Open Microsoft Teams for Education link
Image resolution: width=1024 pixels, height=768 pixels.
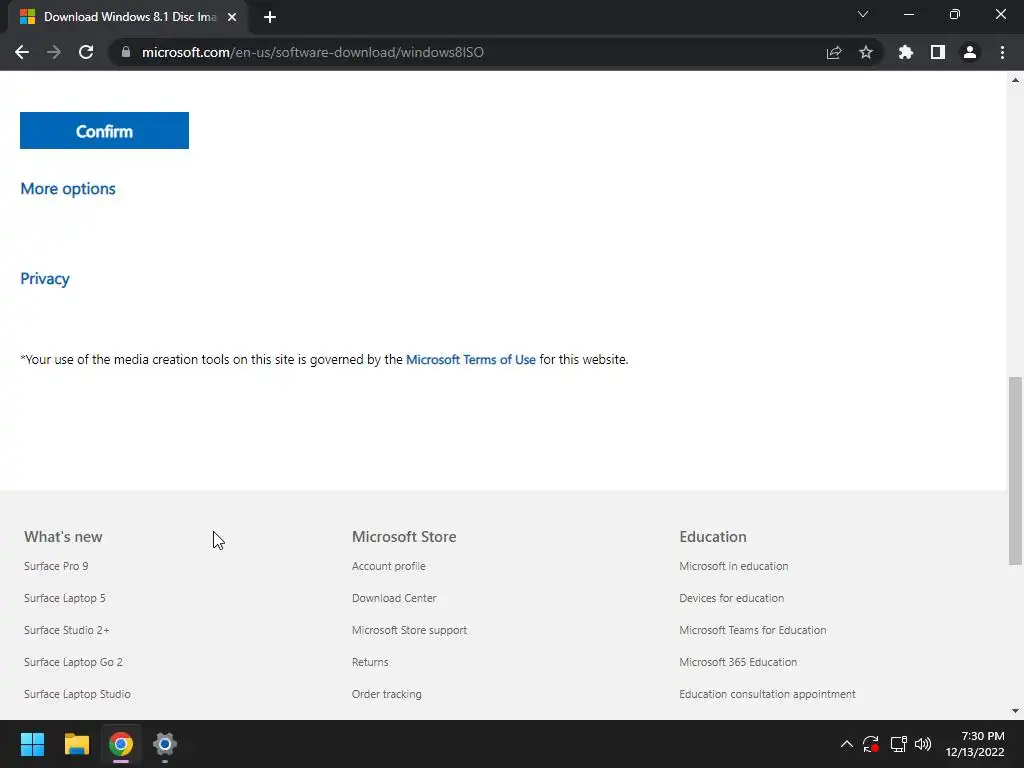point(752,630)
